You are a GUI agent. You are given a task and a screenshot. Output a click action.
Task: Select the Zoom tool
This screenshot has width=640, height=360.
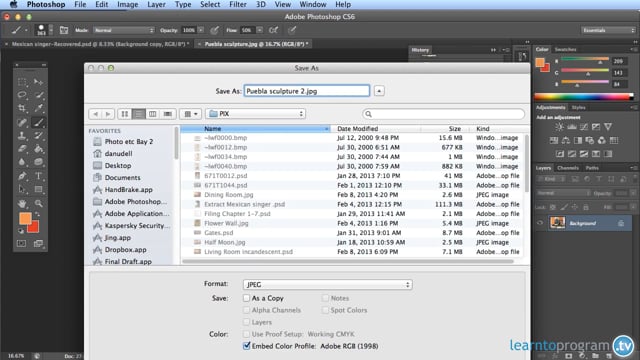coord(38,203)
